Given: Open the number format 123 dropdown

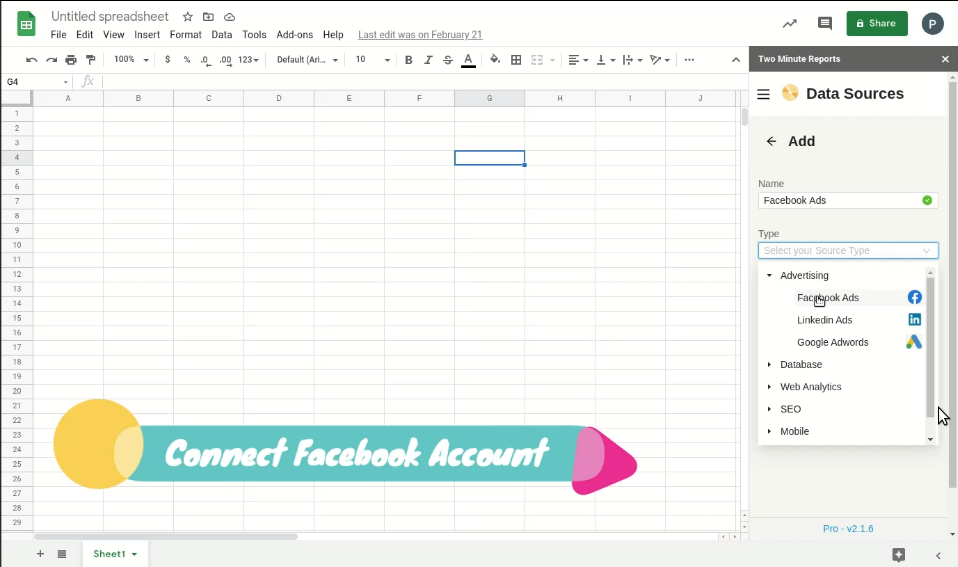Looking at the screenshot, I should pos(248,59).
